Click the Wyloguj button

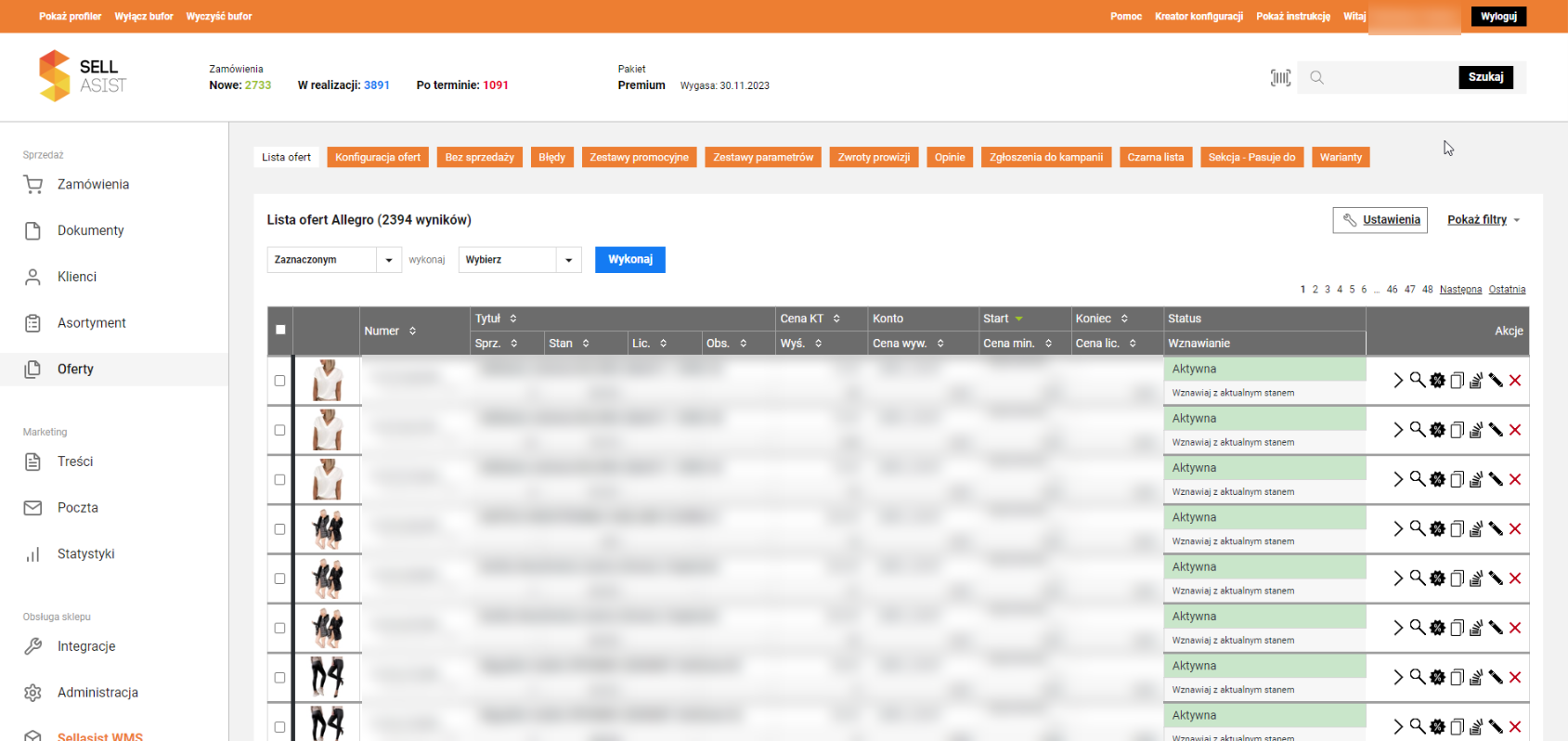tap(1498, 17)
